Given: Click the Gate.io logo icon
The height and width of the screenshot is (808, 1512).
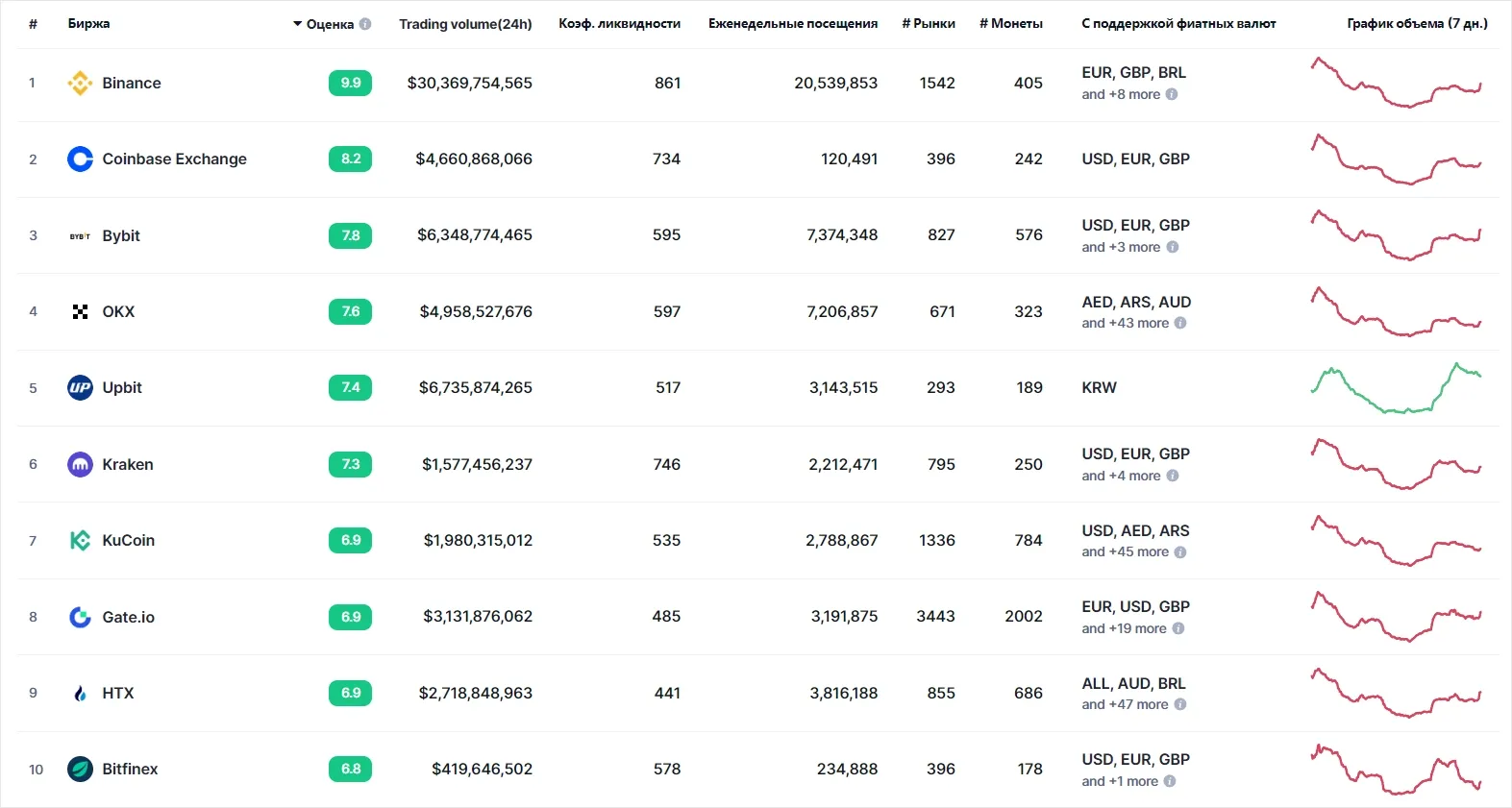Looking at the screenshot, I should (x=80, y=617).
